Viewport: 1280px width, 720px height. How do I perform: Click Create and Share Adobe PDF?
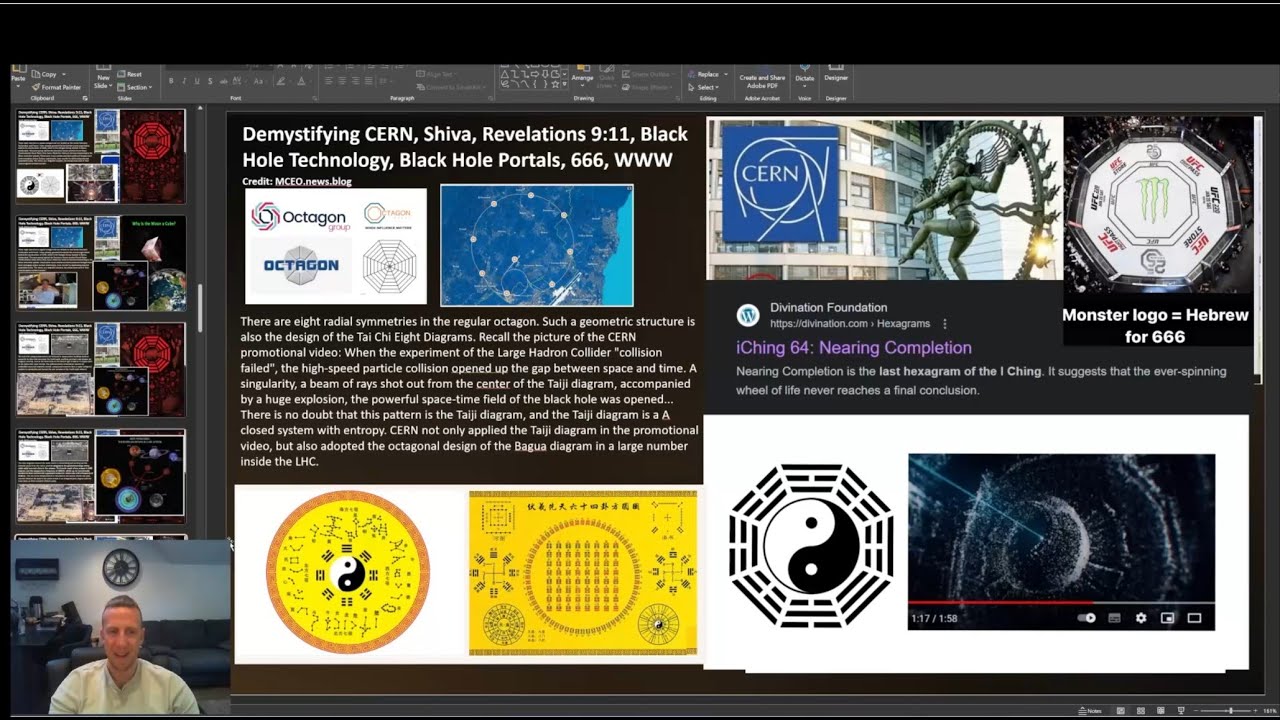(762, 81)
